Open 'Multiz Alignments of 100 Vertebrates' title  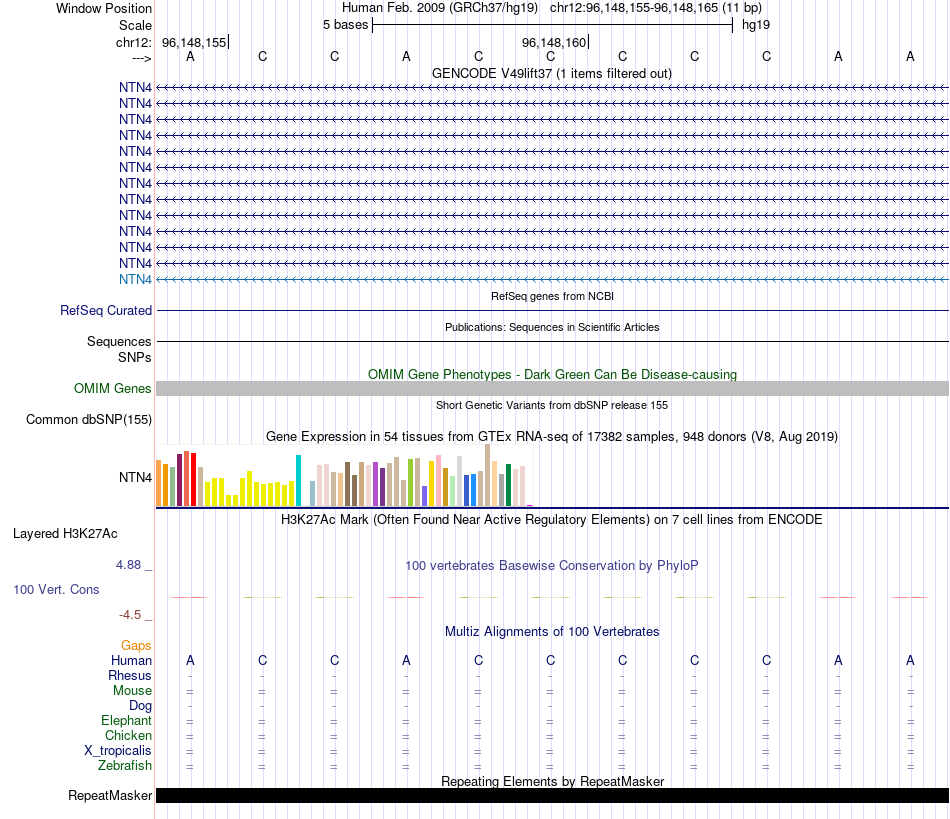[551, 632]
